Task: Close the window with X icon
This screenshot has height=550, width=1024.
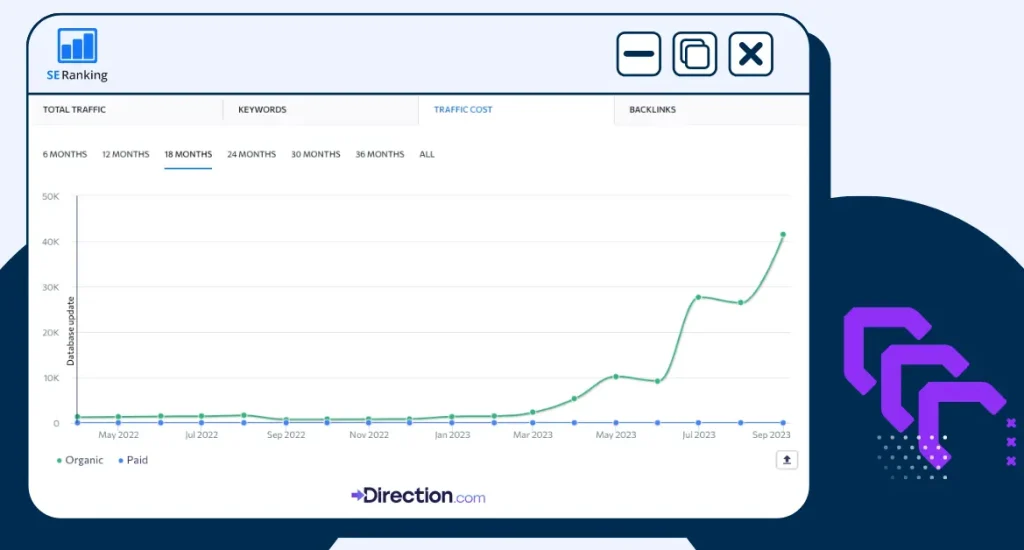Action: (x=750, y=54)
